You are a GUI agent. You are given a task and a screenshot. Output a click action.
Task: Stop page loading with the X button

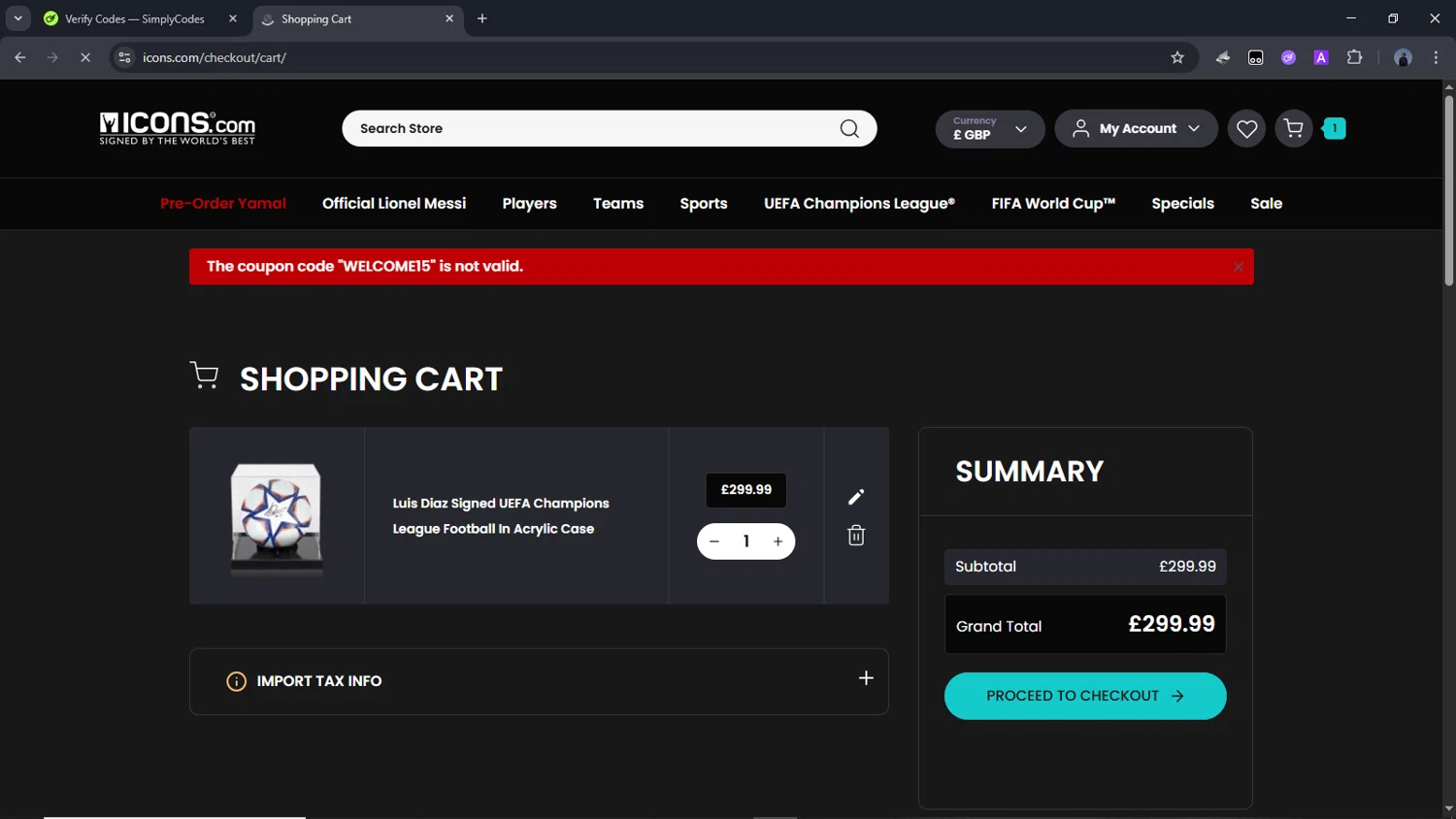(x=85, y=57)
